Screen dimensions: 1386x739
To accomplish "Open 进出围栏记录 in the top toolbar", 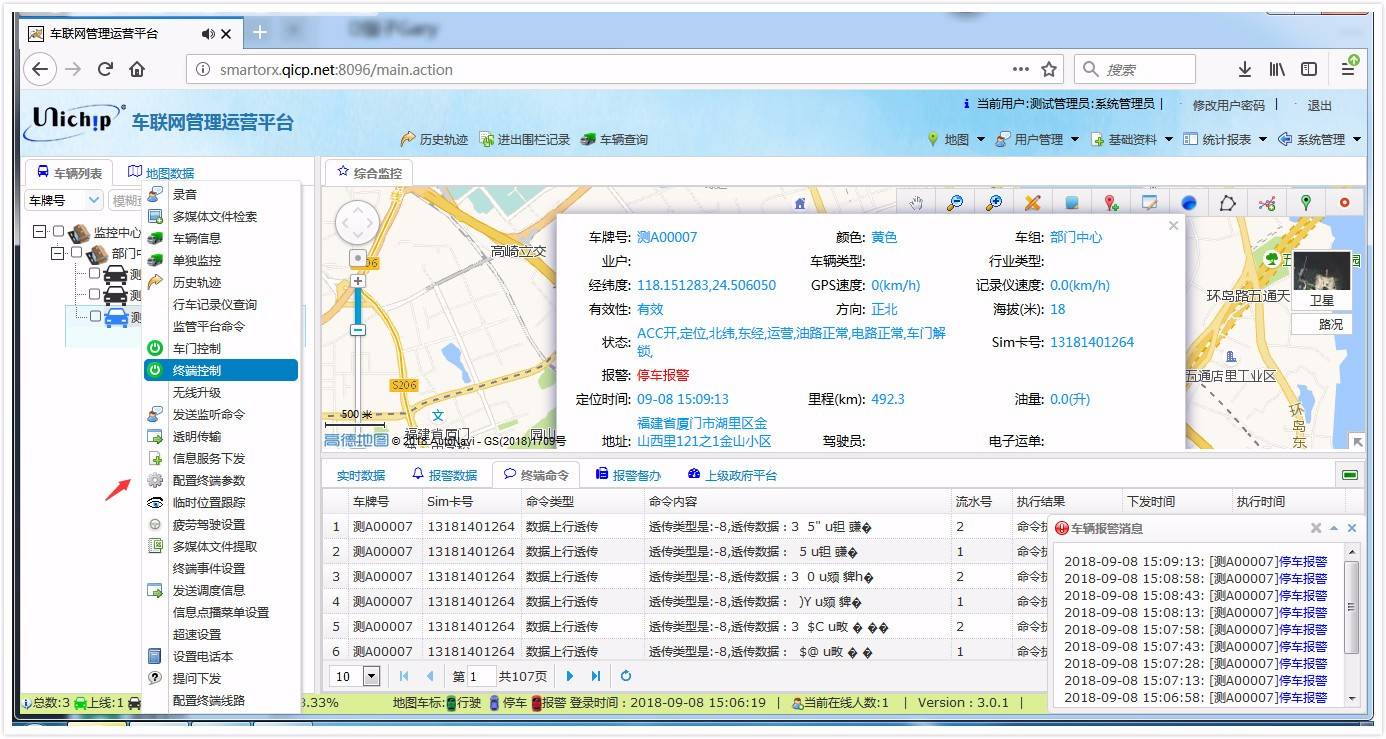I will [x=525, y=140].
